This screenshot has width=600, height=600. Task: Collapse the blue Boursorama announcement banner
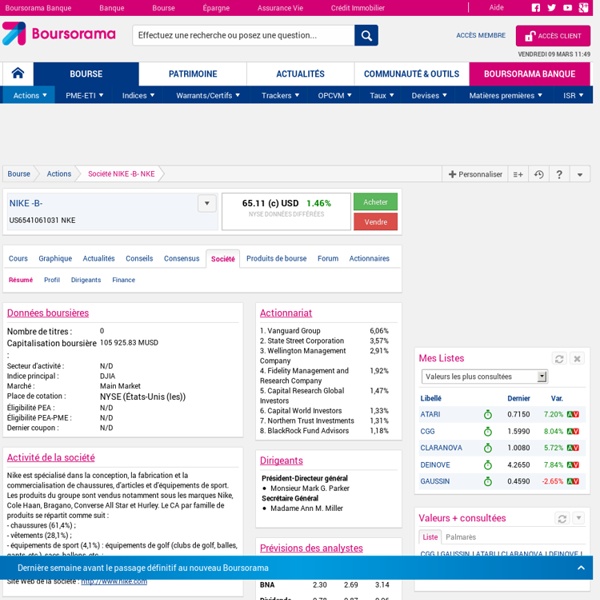(x=581, y=568)
